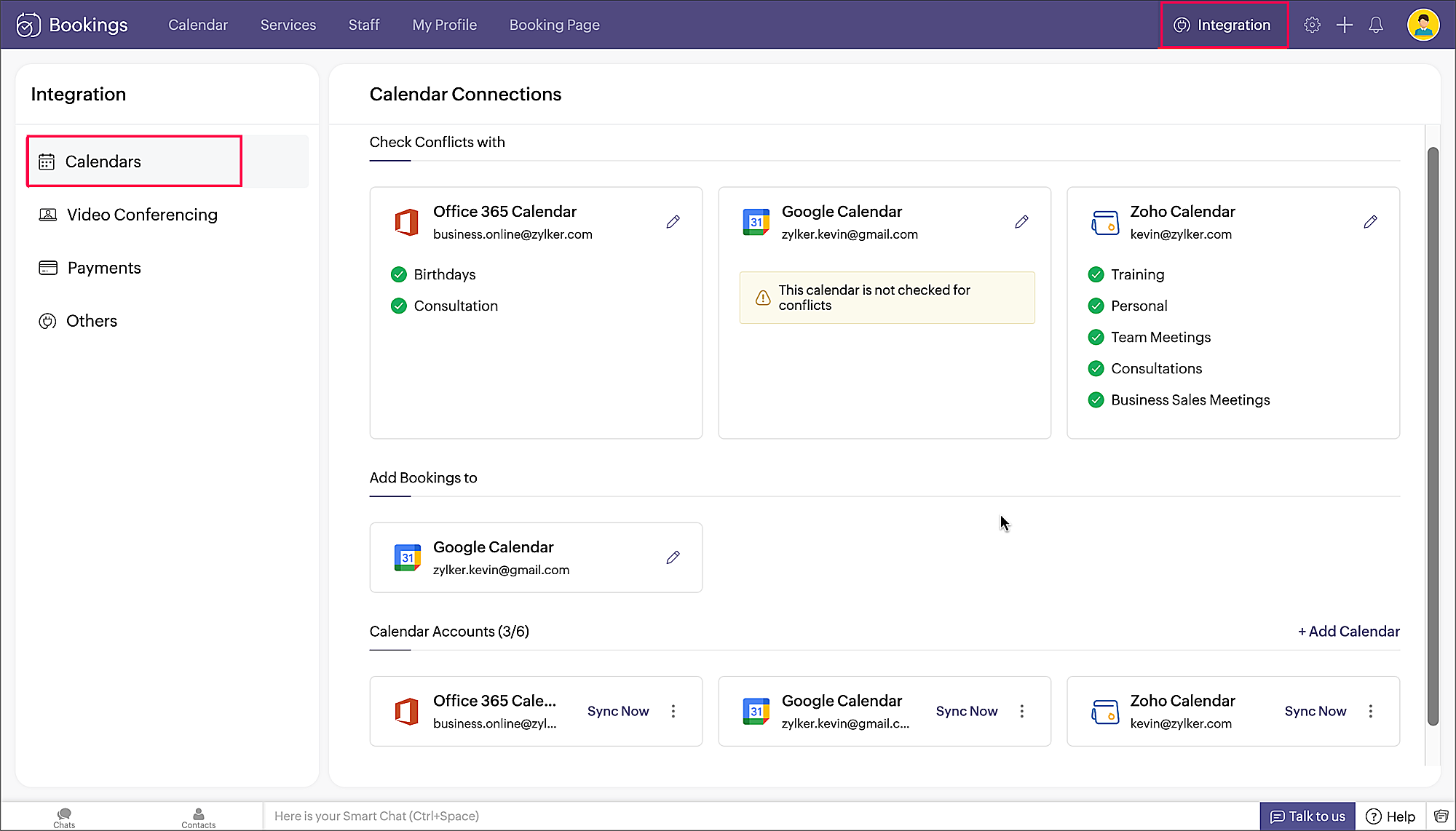Screen dimensions: 1456x831
Task: Click pencil icon on Zoho Calendar card
Action: point(1370,222)
